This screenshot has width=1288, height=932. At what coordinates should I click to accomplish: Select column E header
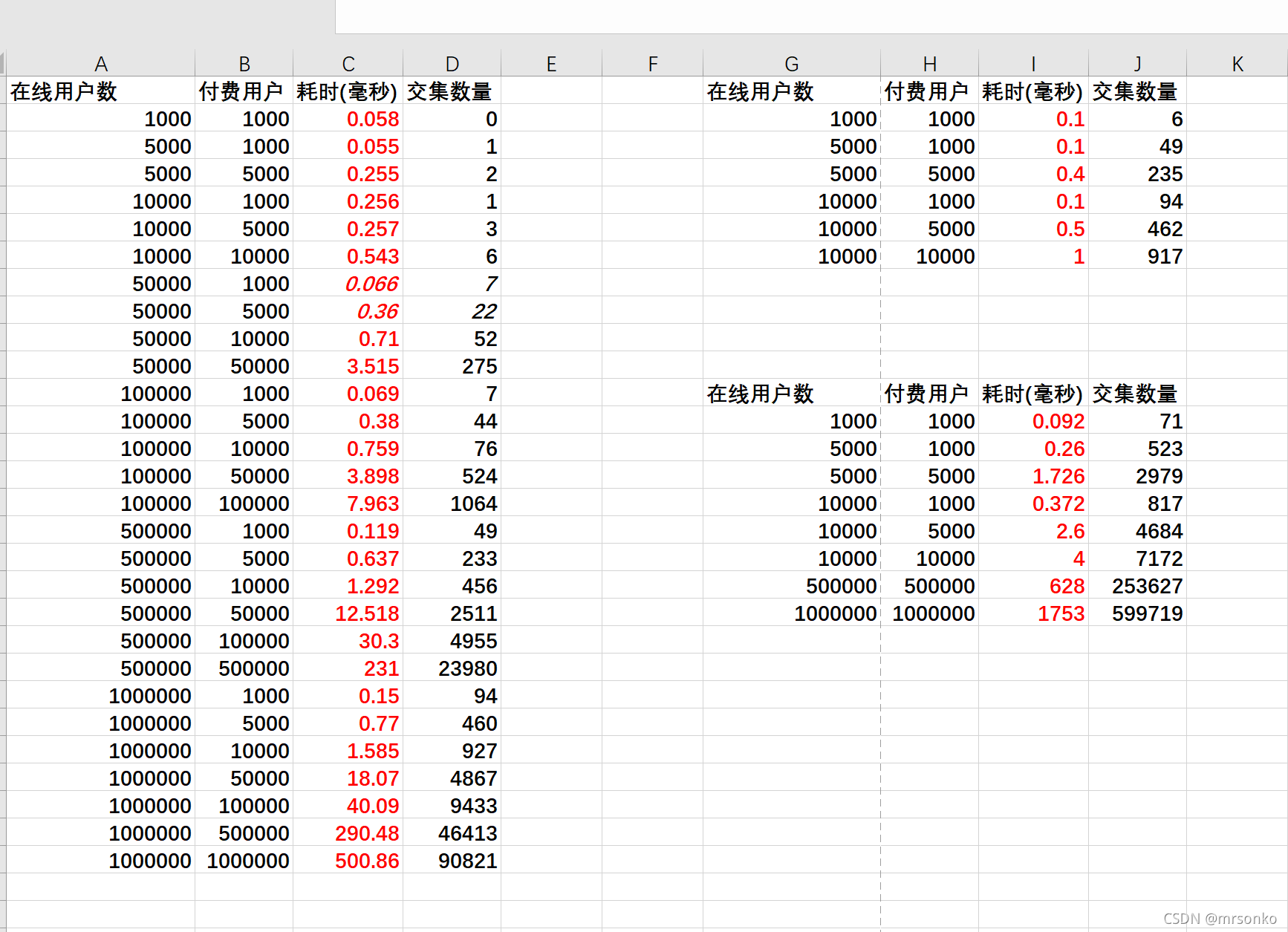(x=551, y=64)
